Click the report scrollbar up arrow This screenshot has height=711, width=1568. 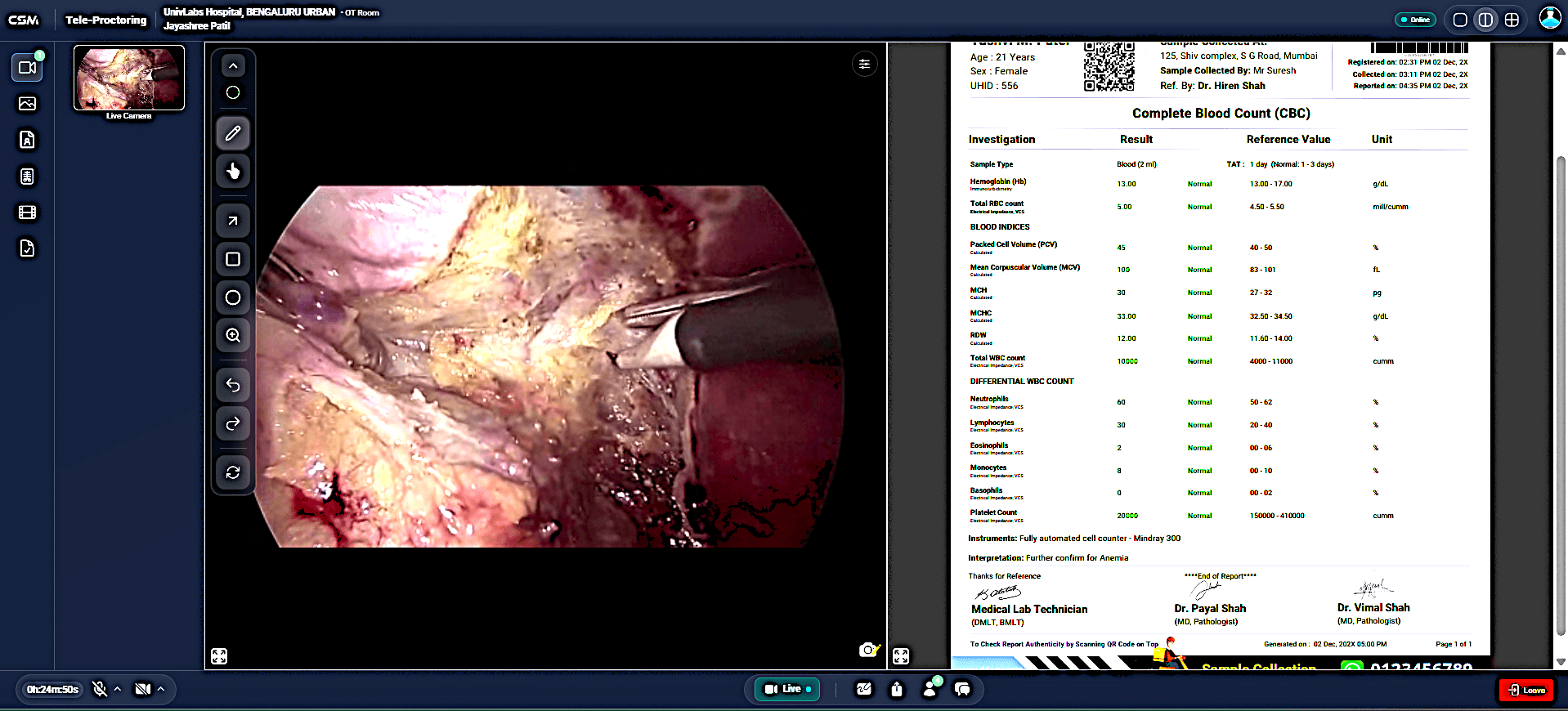pos(1560,51)
